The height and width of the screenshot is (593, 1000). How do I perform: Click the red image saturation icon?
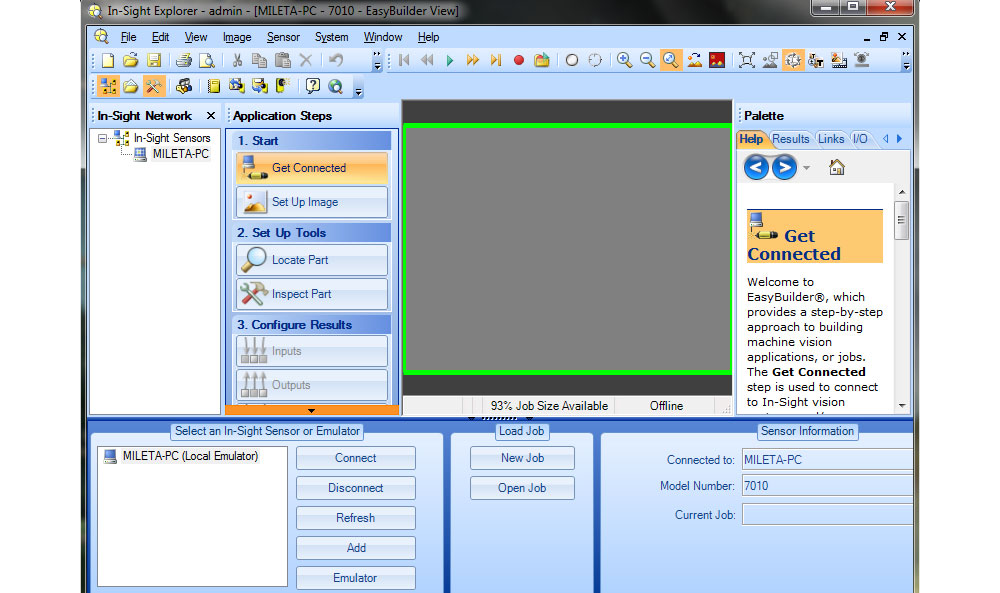point(717,61)
